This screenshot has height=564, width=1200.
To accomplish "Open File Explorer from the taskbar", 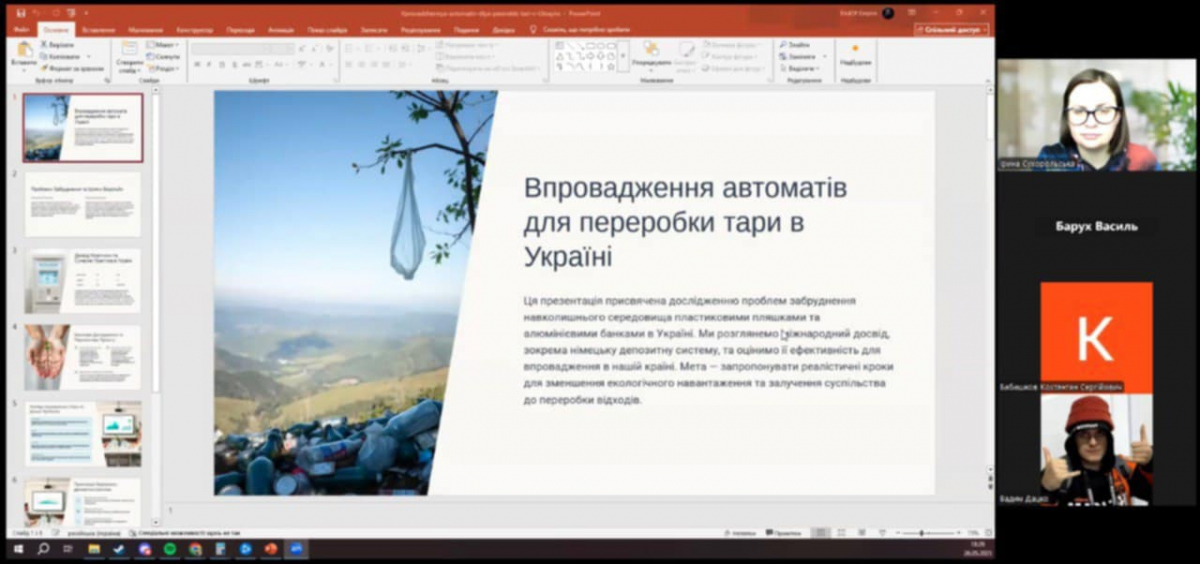I will coord(94,549).
